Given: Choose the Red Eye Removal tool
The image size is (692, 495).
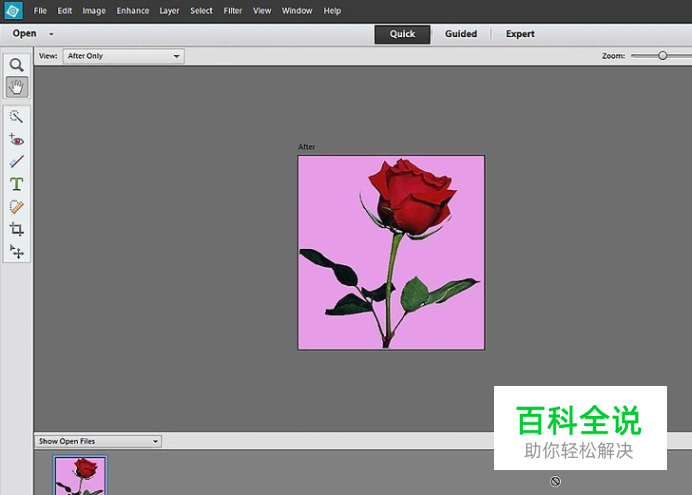Looking at the screenshot, I should (x=17, y=140).
